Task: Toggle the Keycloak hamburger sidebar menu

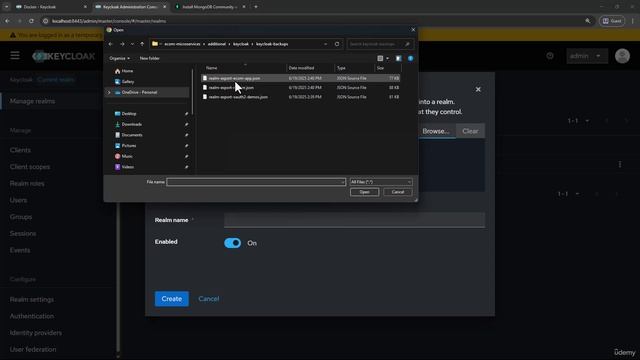Action: tap(15, 56)
